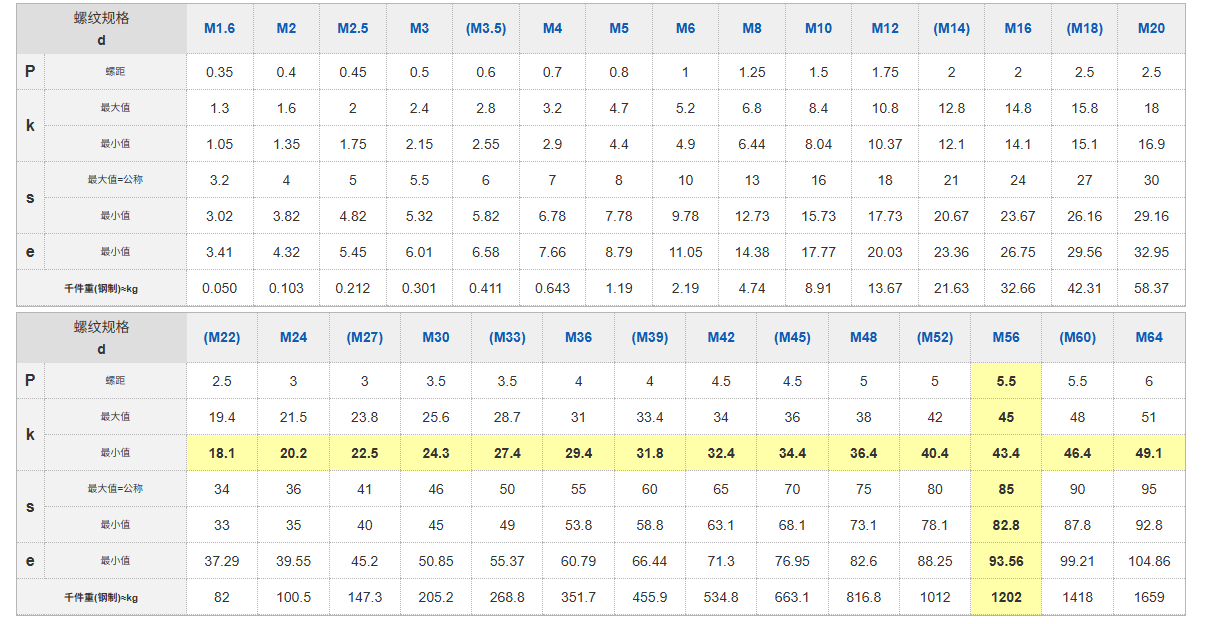Select the (M3.5) column header
The height and width of the screenshot is (624, 1209).
tap(486, 28)
